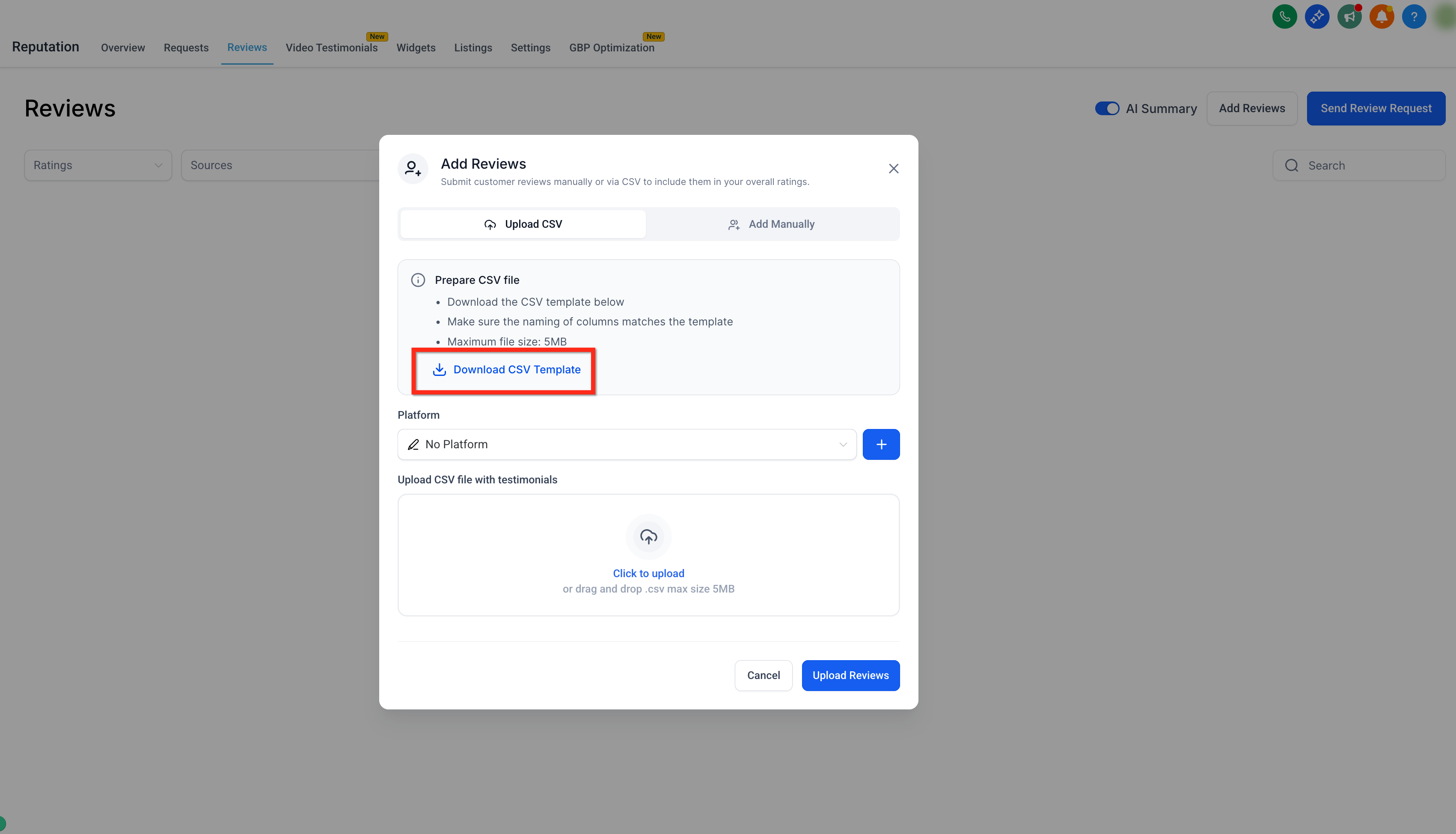
Task: Select the Upload CSV tab
Action: coord(523,224)
